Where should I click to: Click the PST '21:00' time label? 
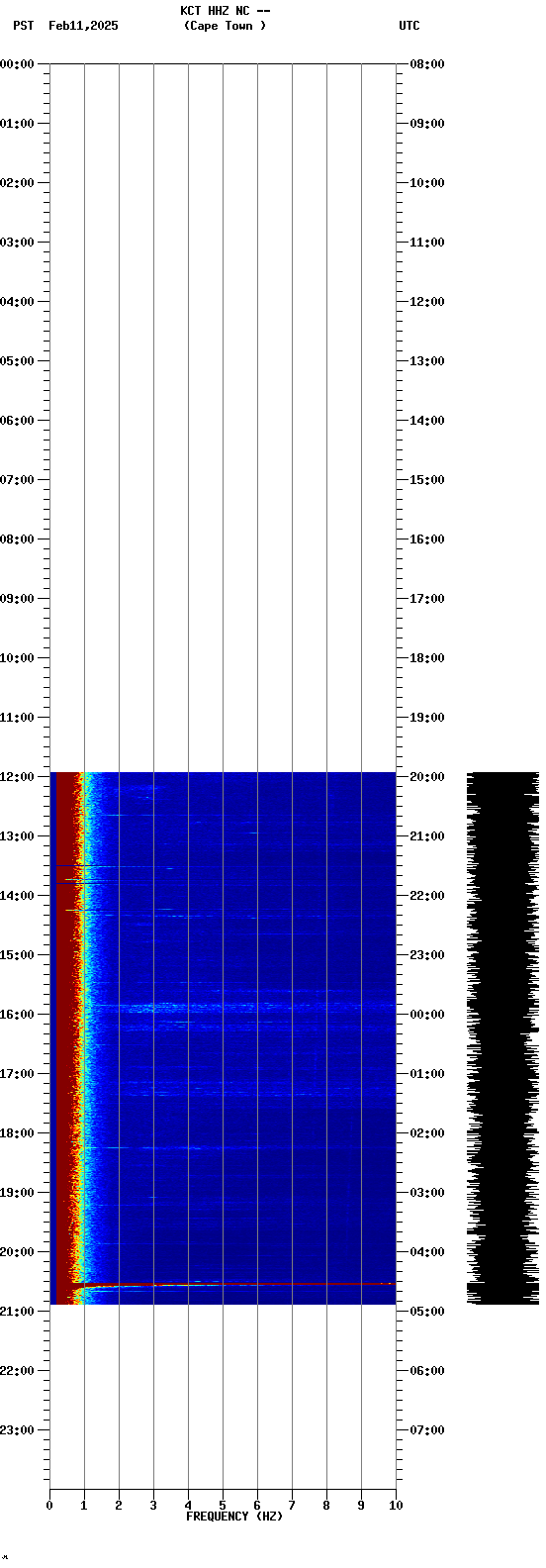click(x=17, y=1312)
